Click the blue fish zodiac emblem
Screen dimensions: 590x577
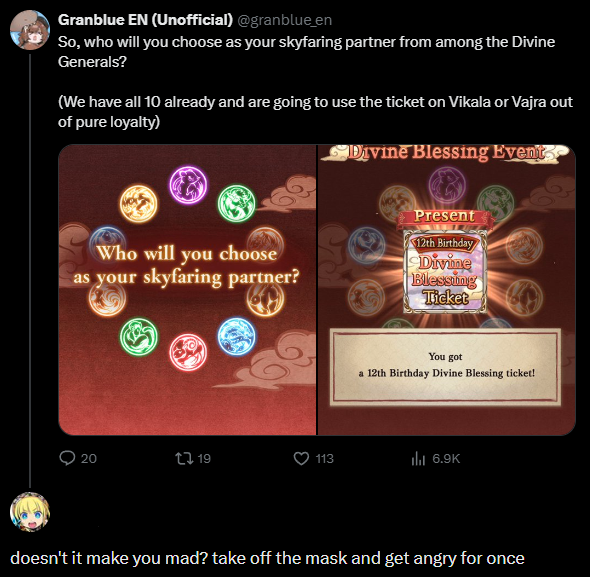(x=236, y=336)
